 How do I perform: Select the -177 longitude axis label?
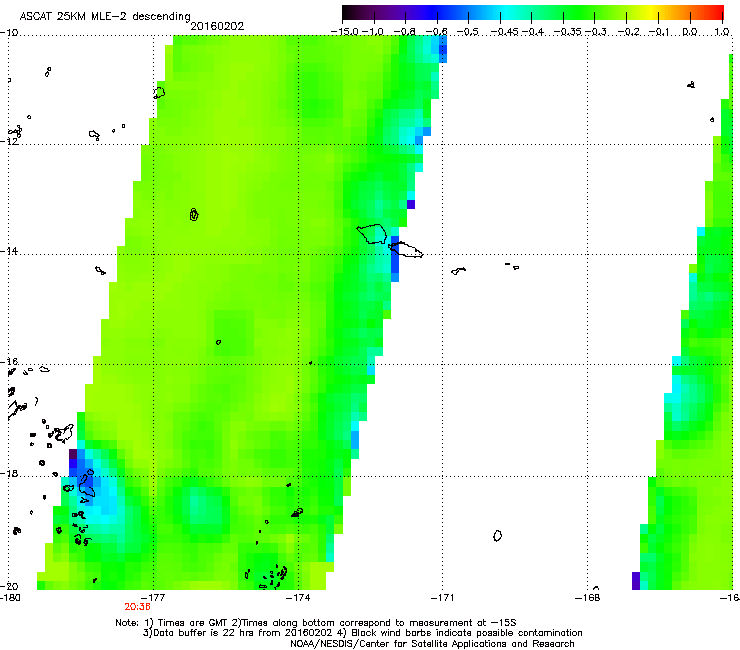pyautogui.click(x=154, y=598)
